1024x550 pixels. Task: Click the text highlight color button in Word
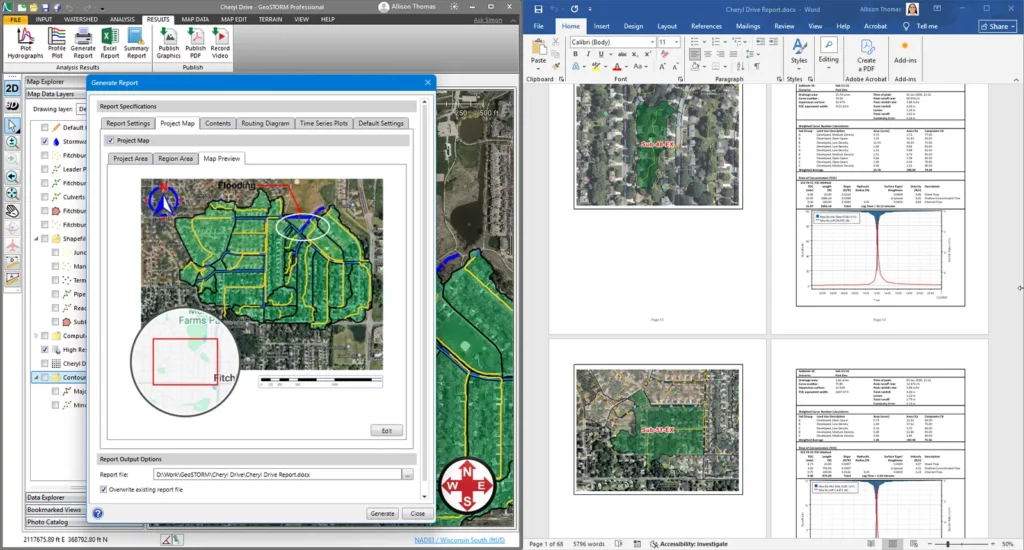tap(595, 67)
